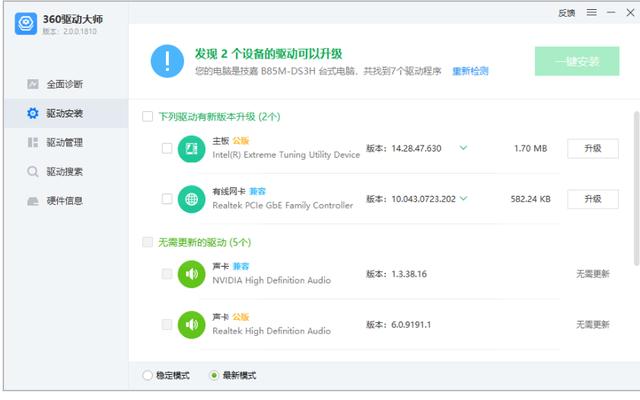This screenshot has height=400, width=640.
Task: Click the 360驱动大师 logo icon
Action: point(26,23)
